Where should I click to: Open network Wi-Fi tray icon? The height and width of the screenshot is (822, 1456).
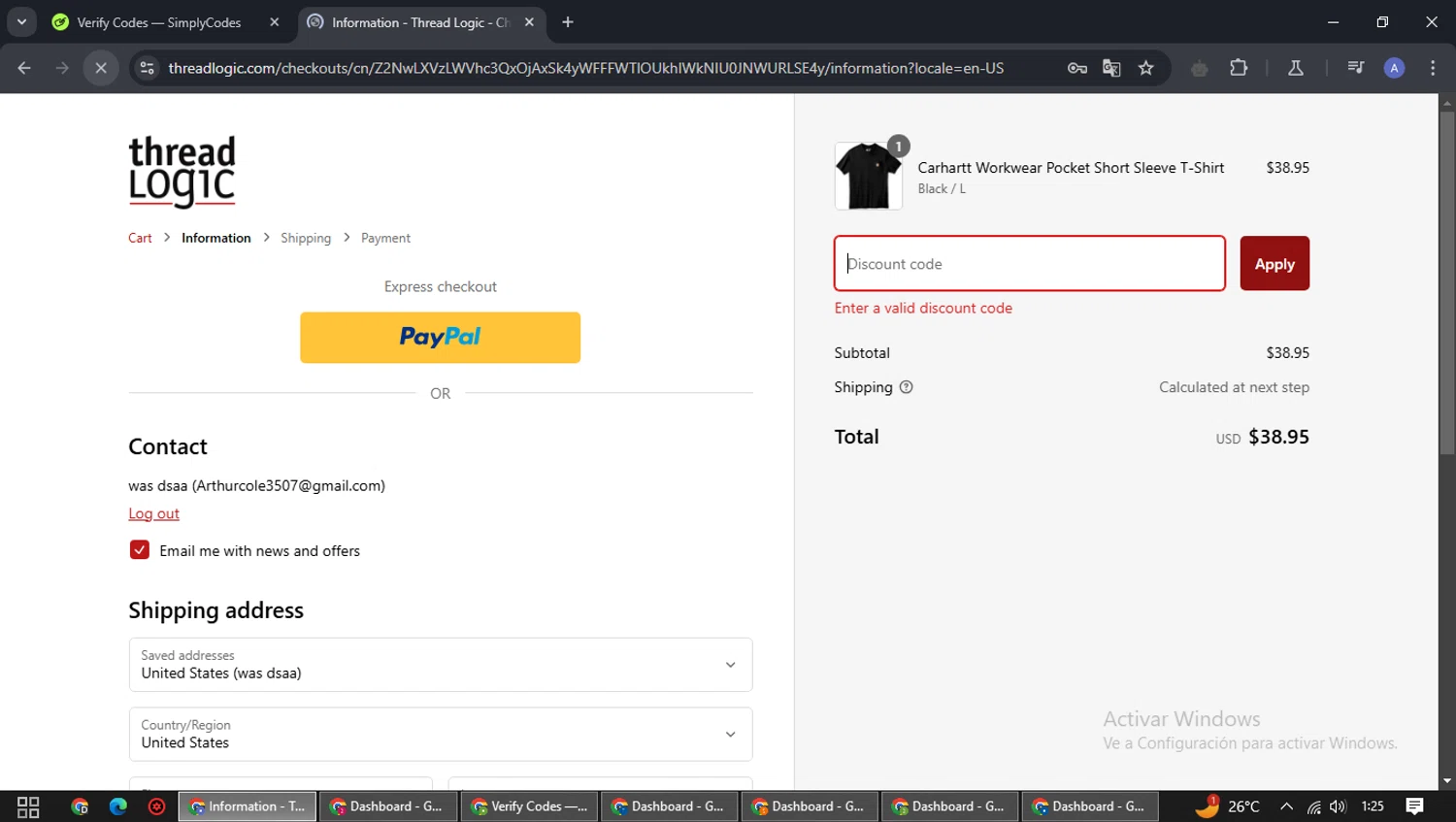pyautogui.click(x=1313, y=806)
